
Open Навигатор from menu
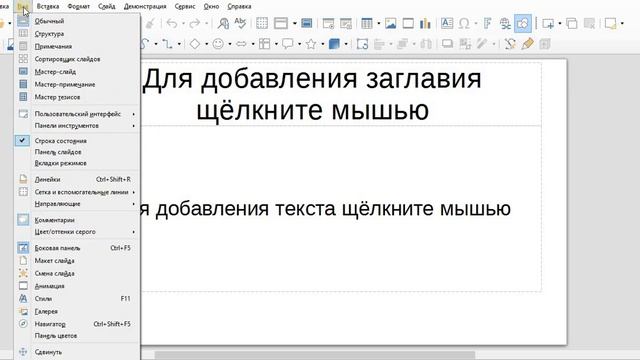click(77, 324)
